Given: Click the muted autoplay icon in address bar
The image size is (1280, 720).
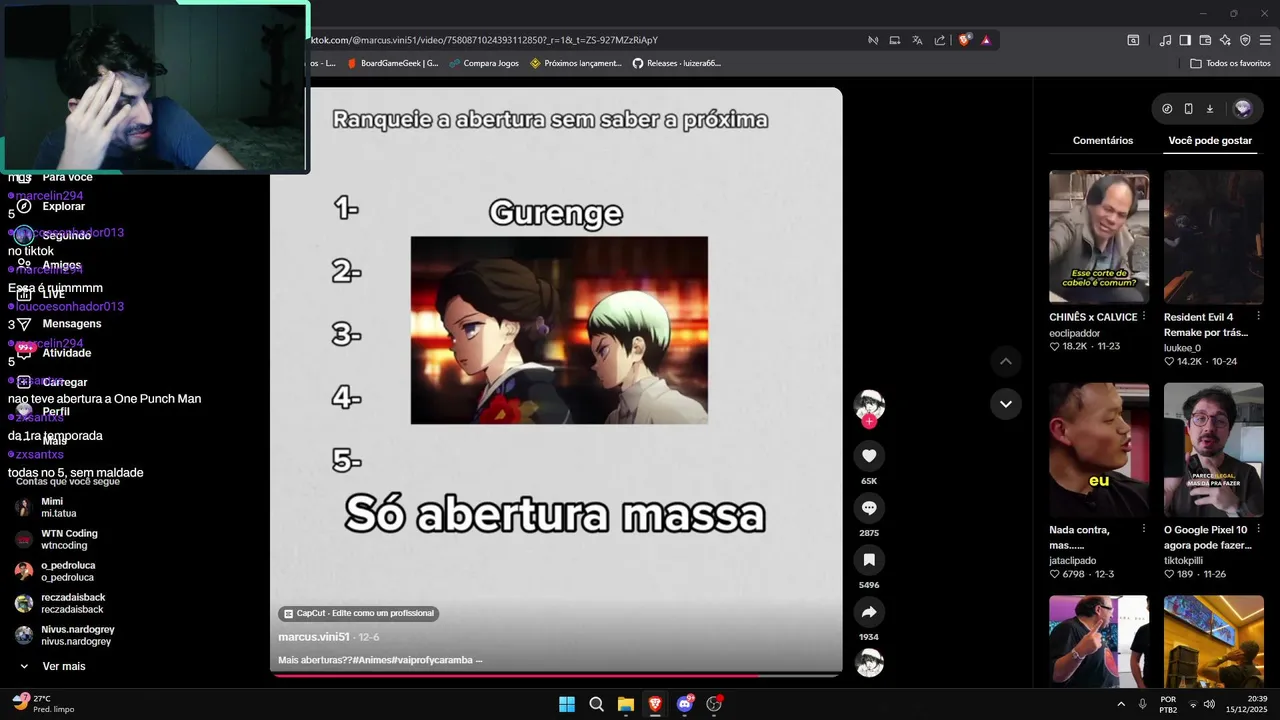Looking at the screenshot, I should (872, 40).
